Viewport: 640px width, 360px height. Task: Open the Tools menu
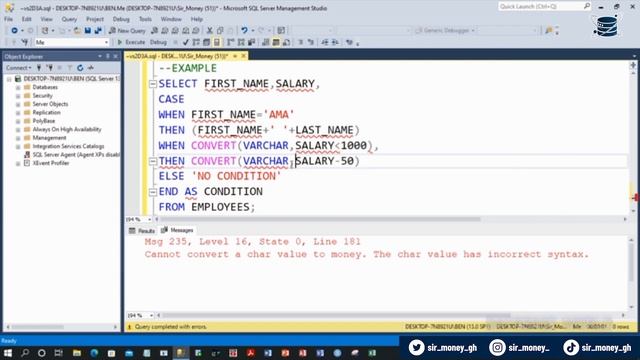[145, 19]
